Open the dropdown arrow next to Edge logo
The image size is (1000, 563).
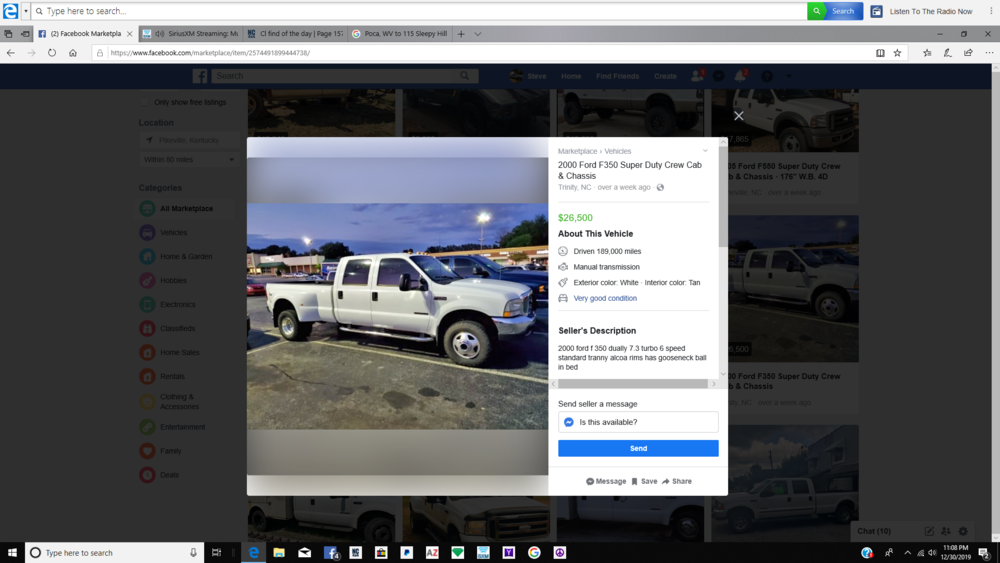point(26,11)
